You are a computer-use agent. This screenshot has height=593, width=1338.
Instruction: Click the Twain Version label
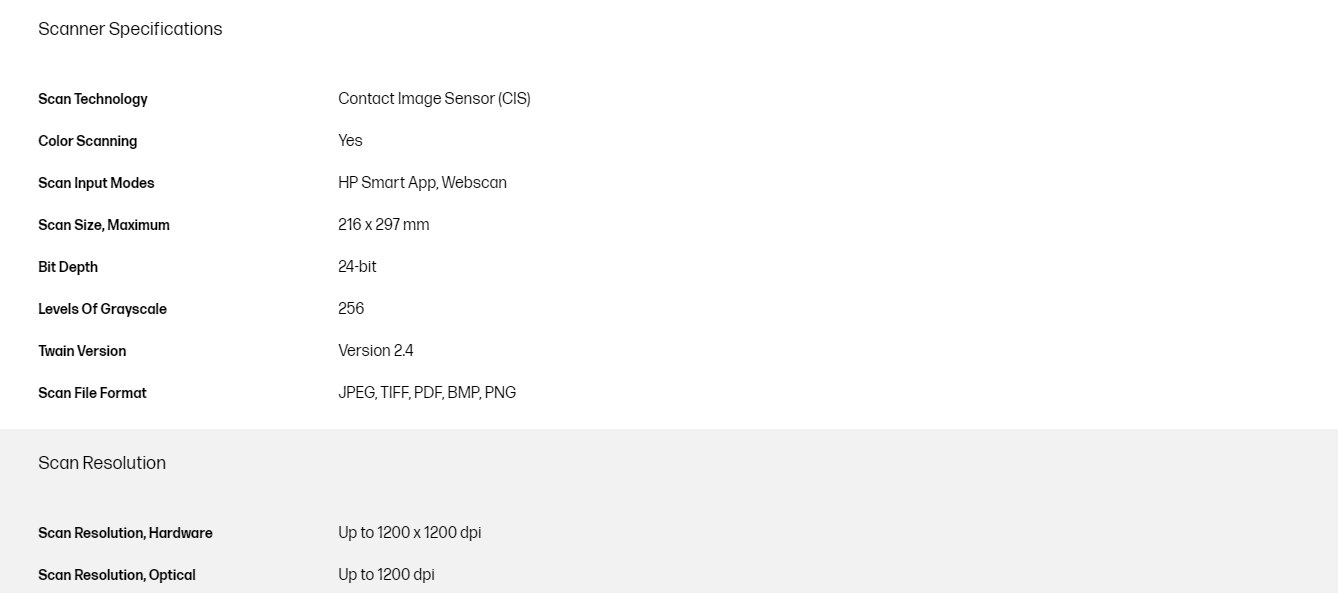pyautogui.click(x=82, y=351)
